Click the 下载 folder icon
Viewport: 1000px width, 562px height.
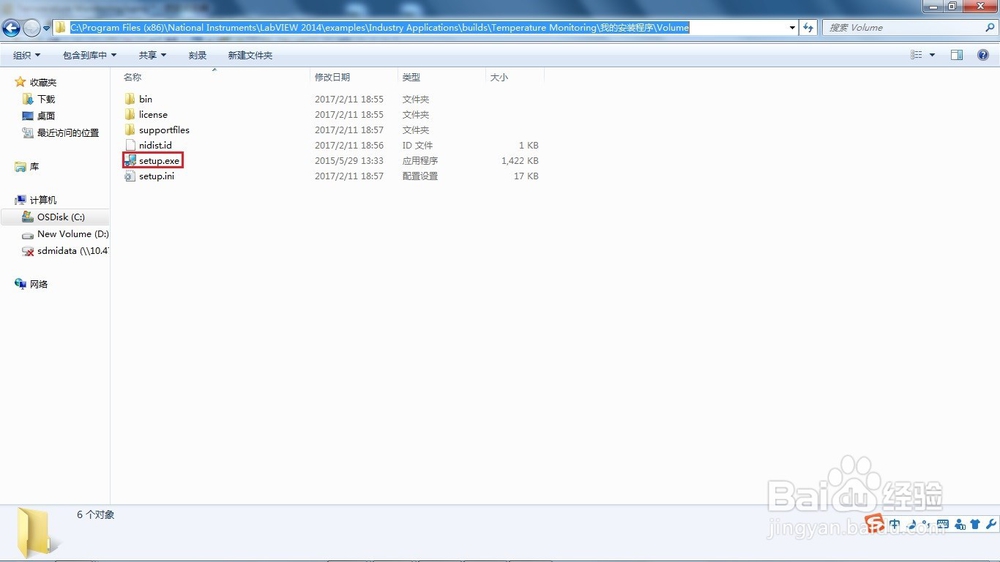(x=27, y=99)
